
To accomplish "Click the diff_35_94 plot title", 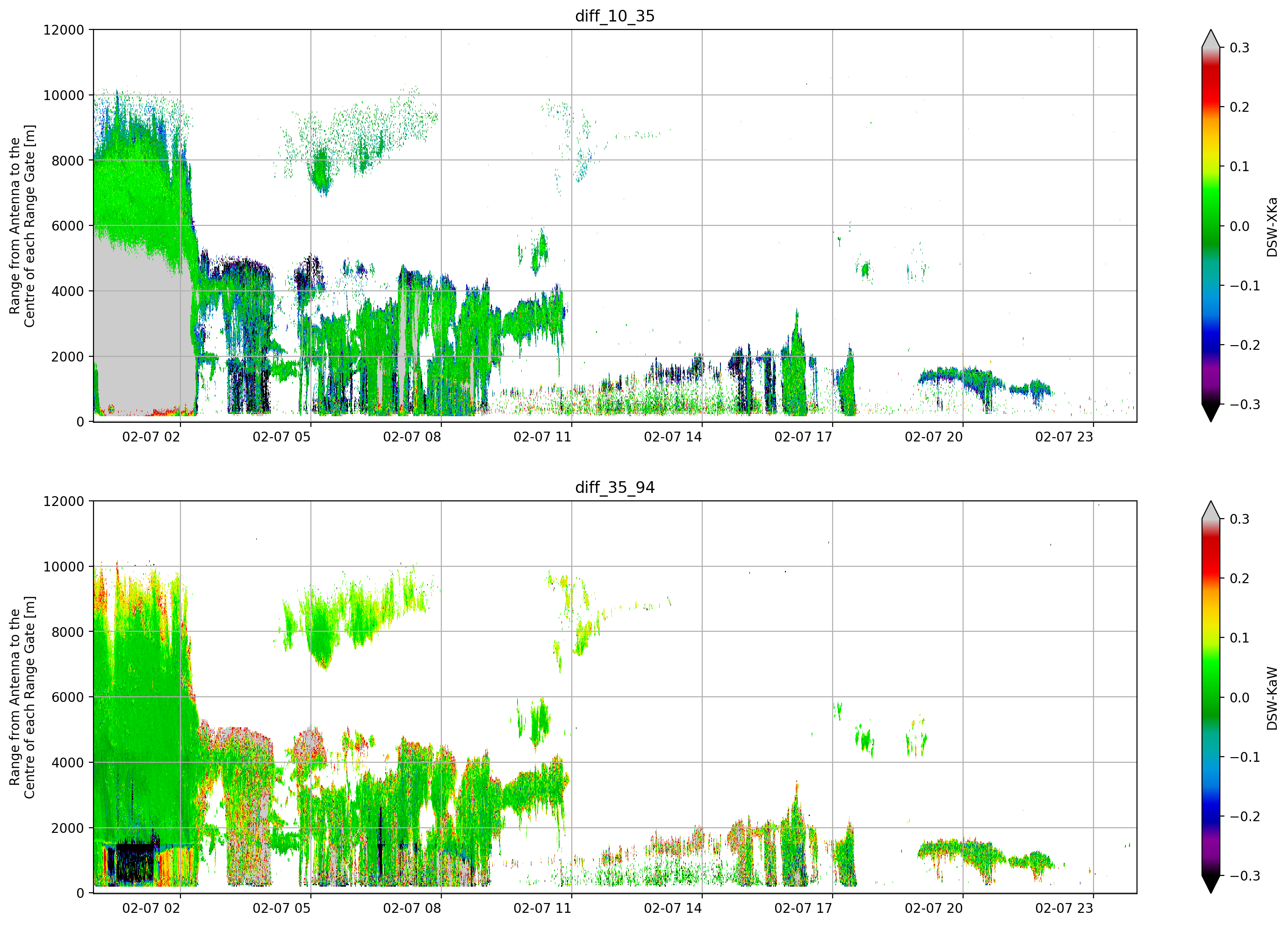I will [x=614, y=487].
